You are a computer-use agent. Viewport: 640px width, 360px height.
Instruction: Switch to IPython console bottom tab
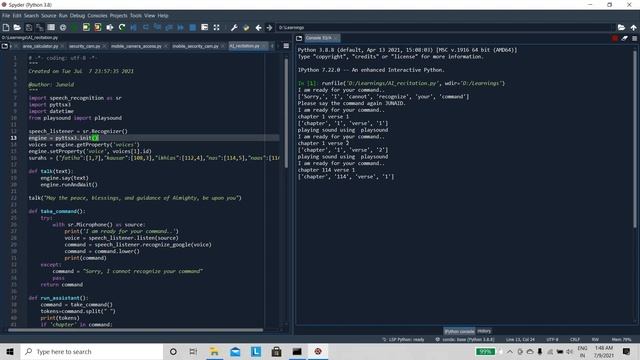[459, 331]
